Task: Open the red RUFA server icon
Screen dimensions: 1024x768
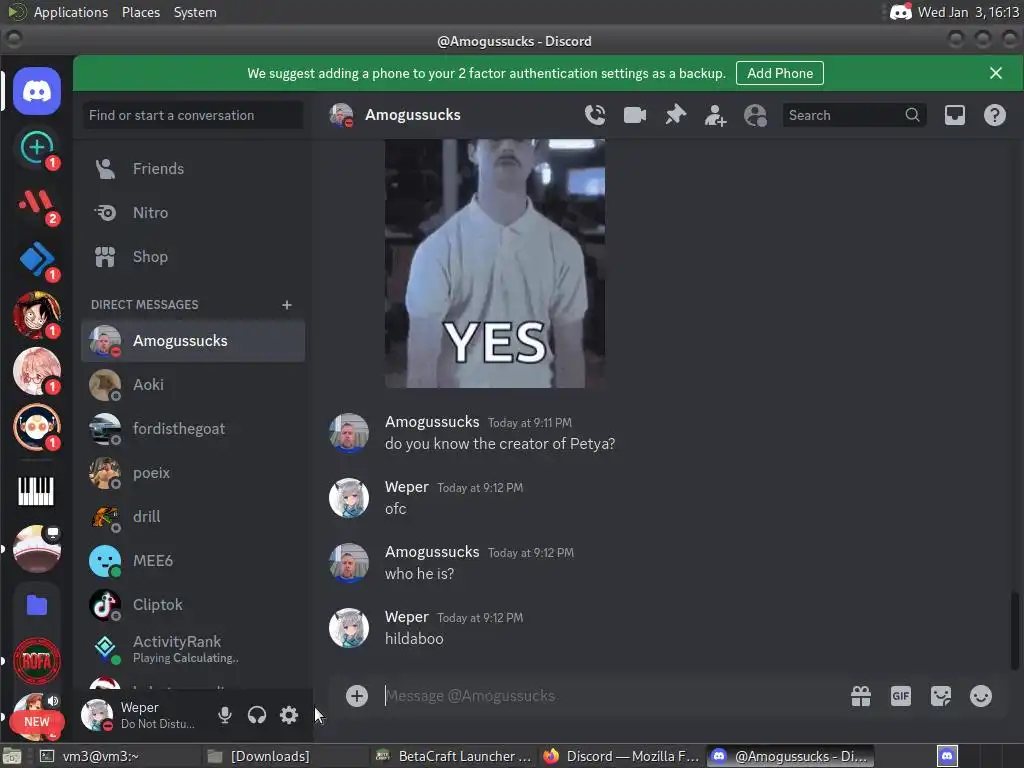Action: (37, 661)
